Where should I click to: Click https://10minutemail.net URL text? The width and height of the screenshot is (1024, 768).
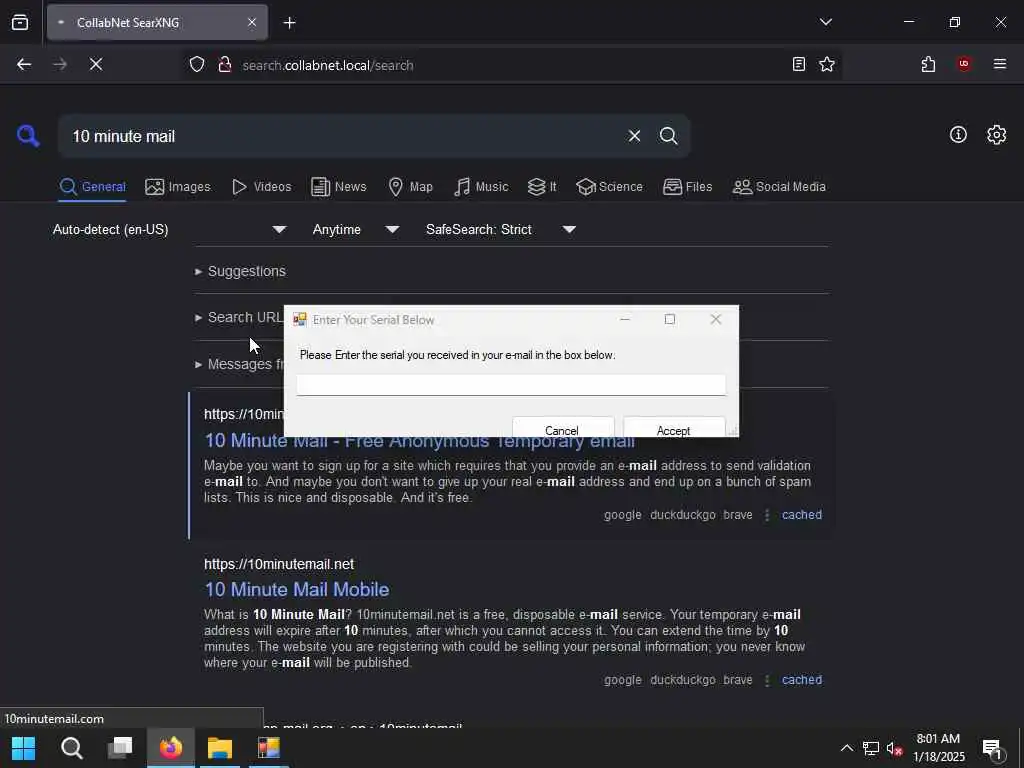click(279, 564)
